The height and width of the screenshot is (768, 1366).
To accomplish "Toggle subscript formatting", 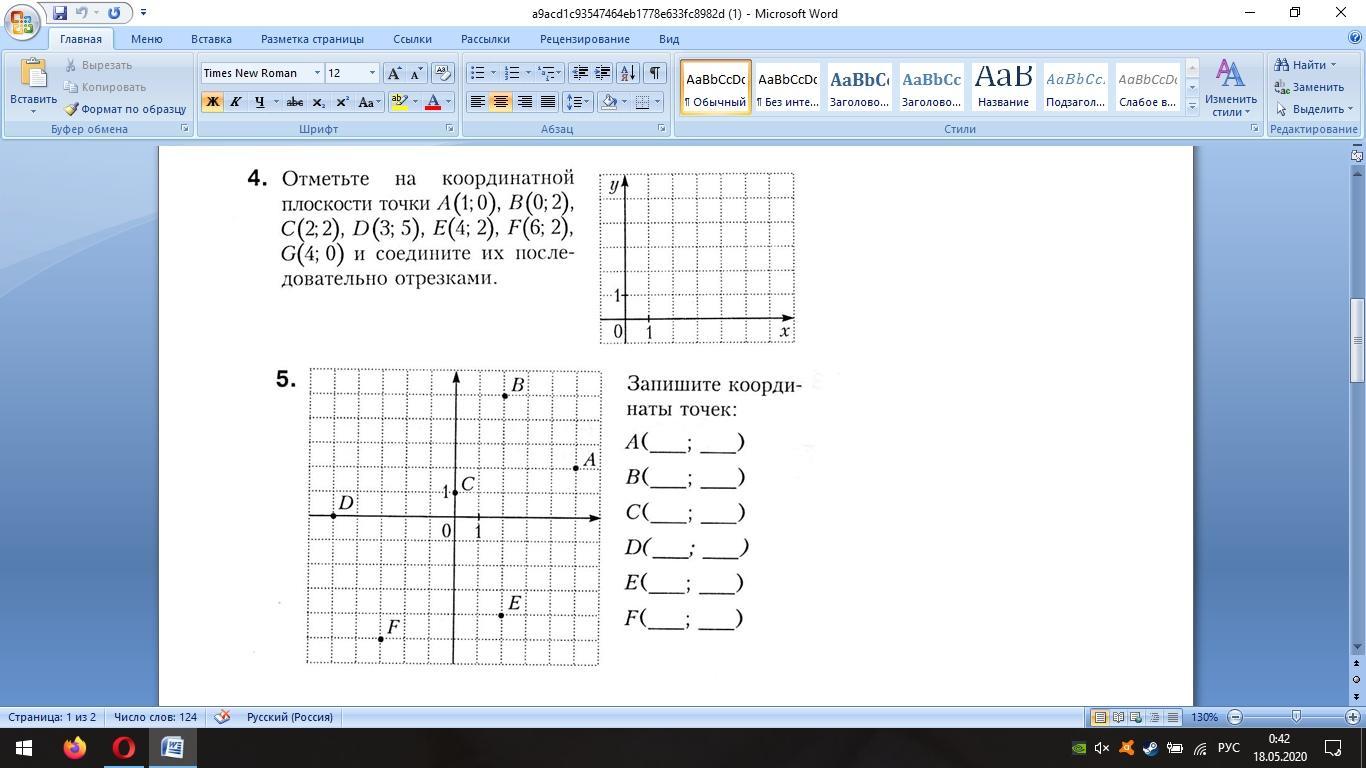I will click(x=318, y=102).
